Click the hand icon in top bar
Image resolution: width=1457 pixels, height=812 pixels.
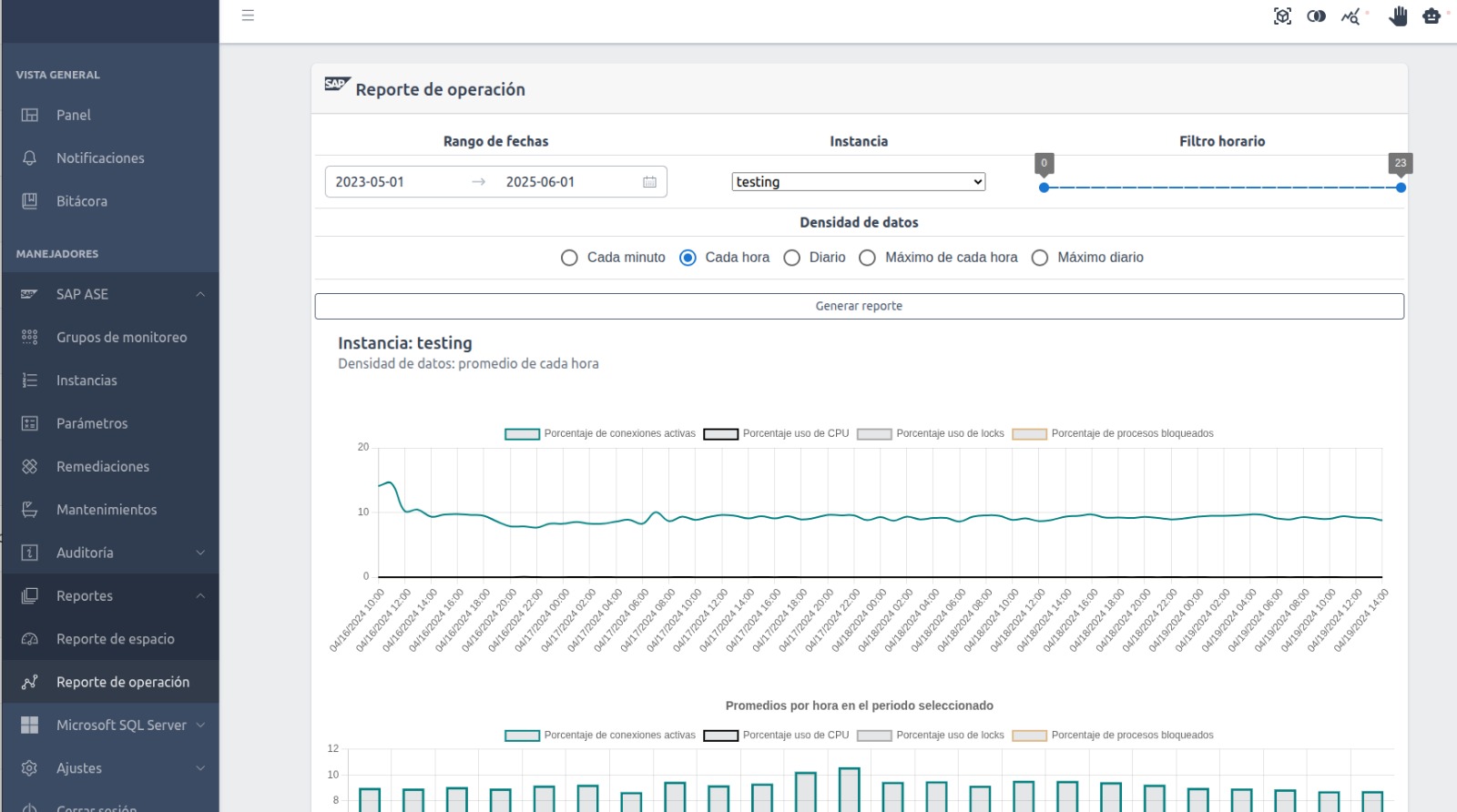pyautogui.click(x=1398, y=16)
